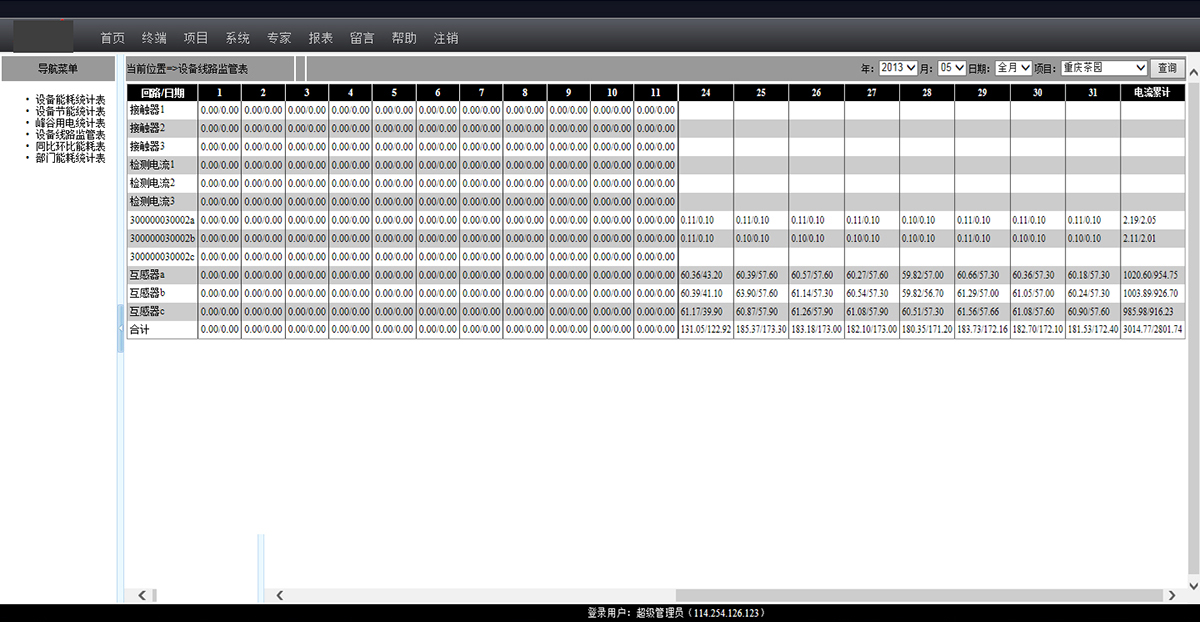The width and height of the screenshot is (1200, 622).
Task: Click the sidebar collapse handle icon
Action: coord(120,330)
